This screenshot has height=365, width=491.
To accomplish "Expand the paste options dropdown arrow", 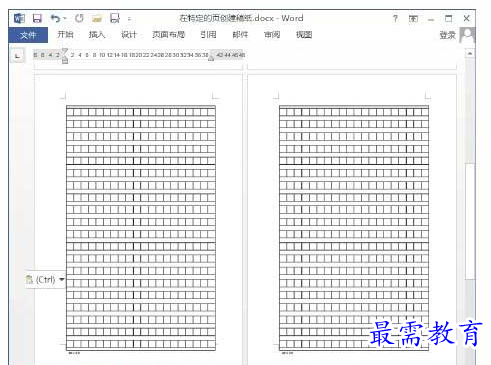I will [x=62, y=279].
